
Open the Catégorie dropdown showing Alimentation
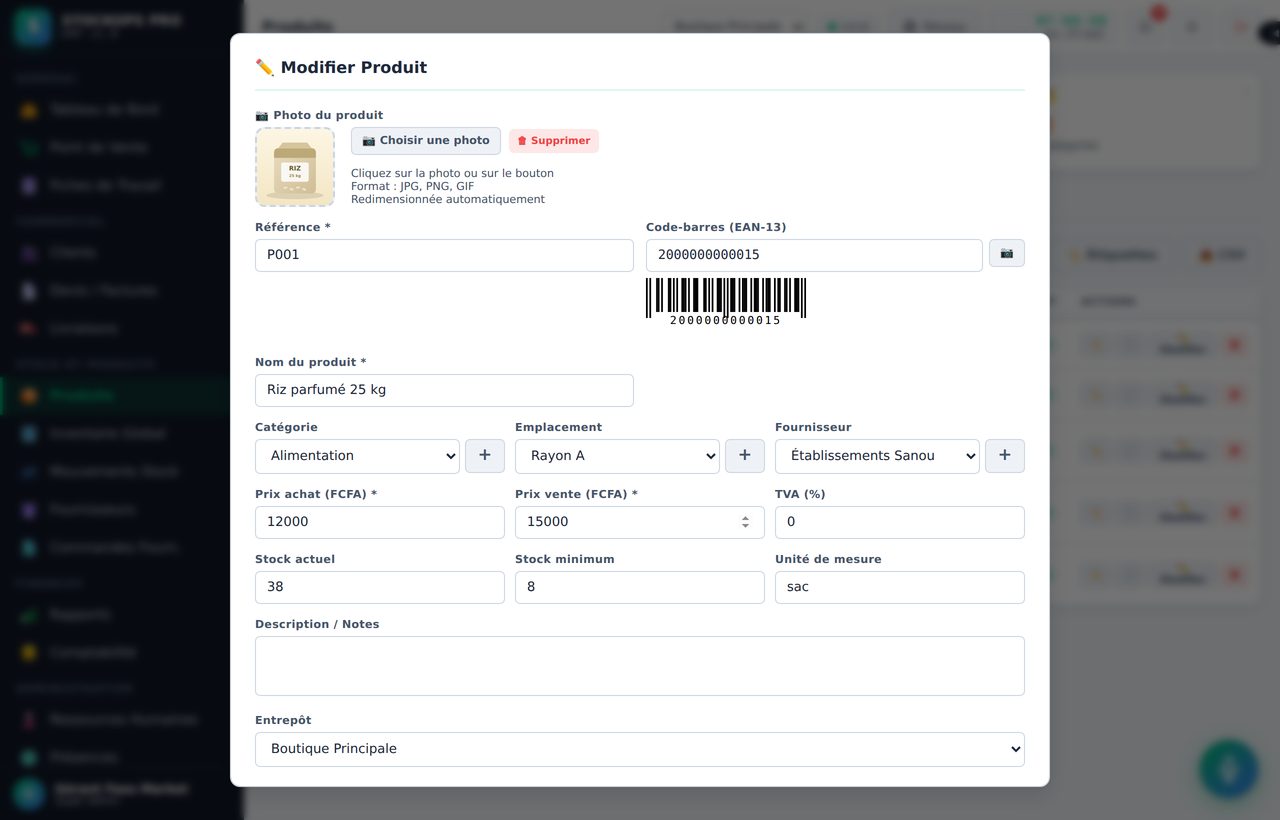click(357, 456)
